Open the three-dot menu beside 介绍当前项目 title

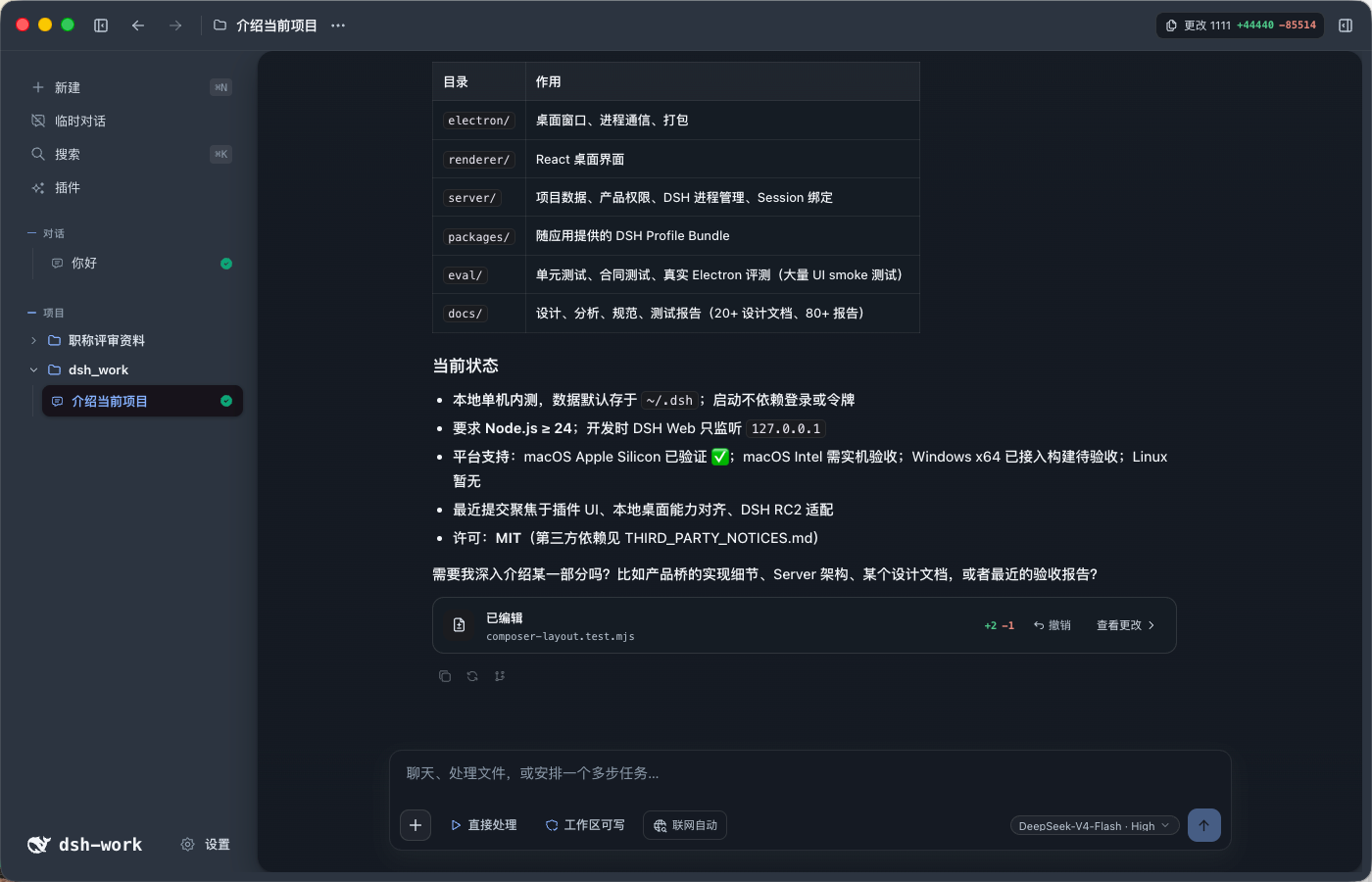pos(338,25)
